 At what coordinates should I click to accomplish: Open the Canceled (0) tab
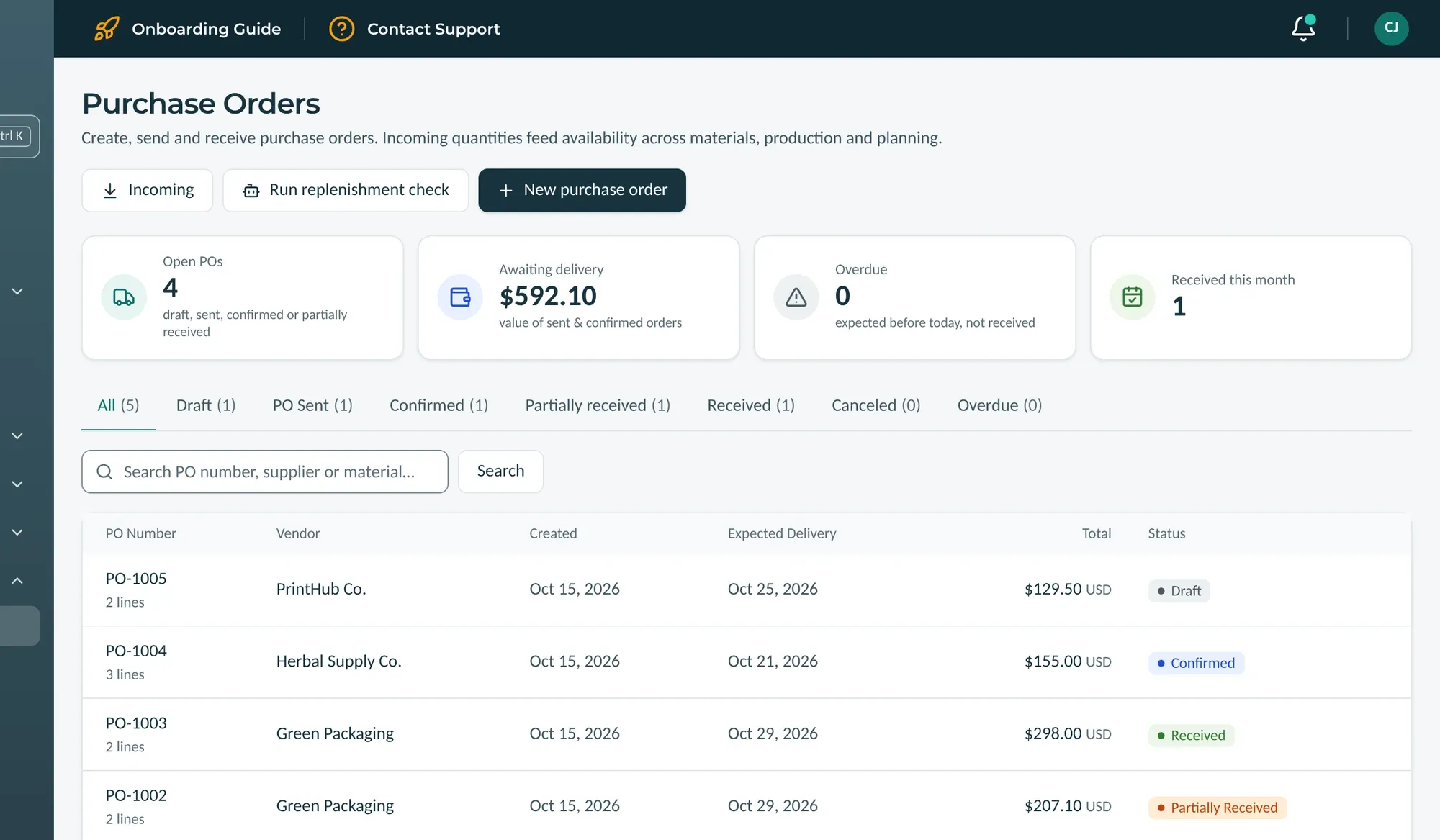click(x=876, y=405)
